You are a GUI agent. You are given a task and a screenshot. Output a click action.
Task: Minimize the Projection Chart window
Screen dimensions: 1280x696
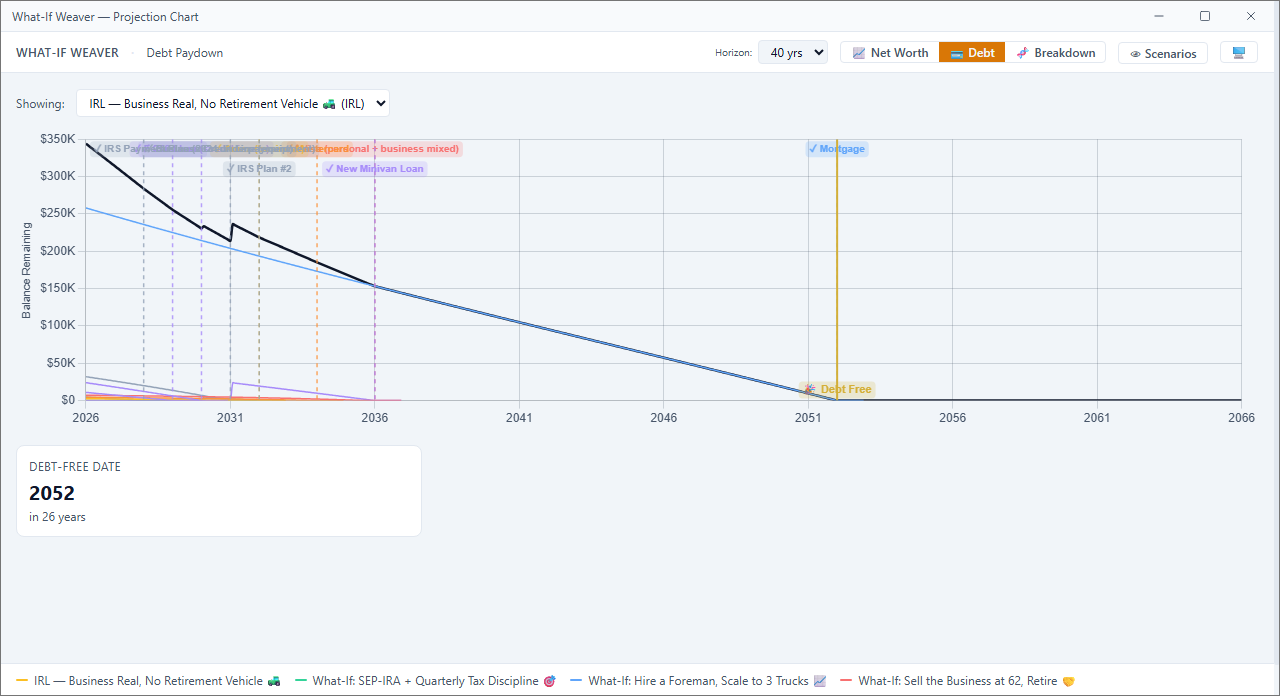[x=1159, y=16]
